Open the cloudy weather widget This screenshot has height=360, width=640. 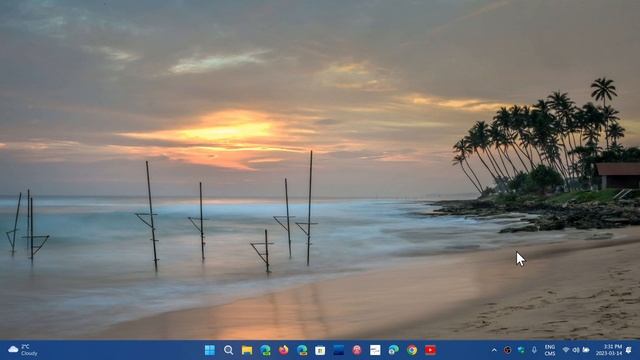click(23, 350)
